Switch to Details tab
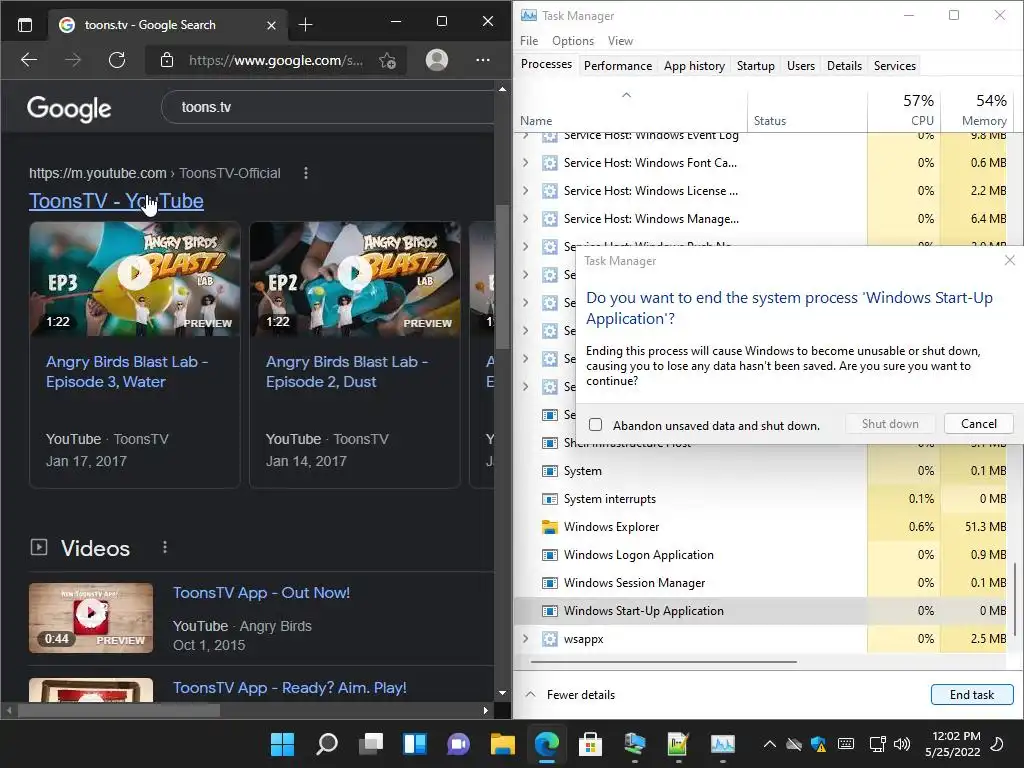The image size is (1024, 768). click(844, 65)
